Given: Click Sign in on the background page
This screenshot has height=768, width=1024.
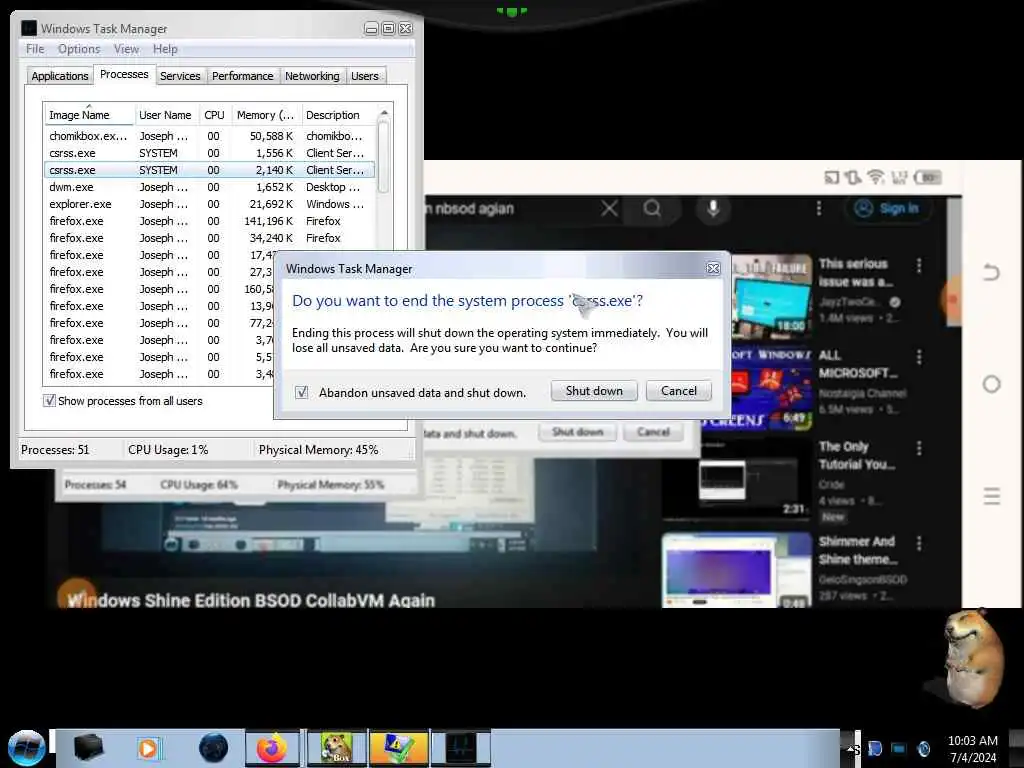Looking at the screenshot, I should pyautogui.click(x=888, y=208).
